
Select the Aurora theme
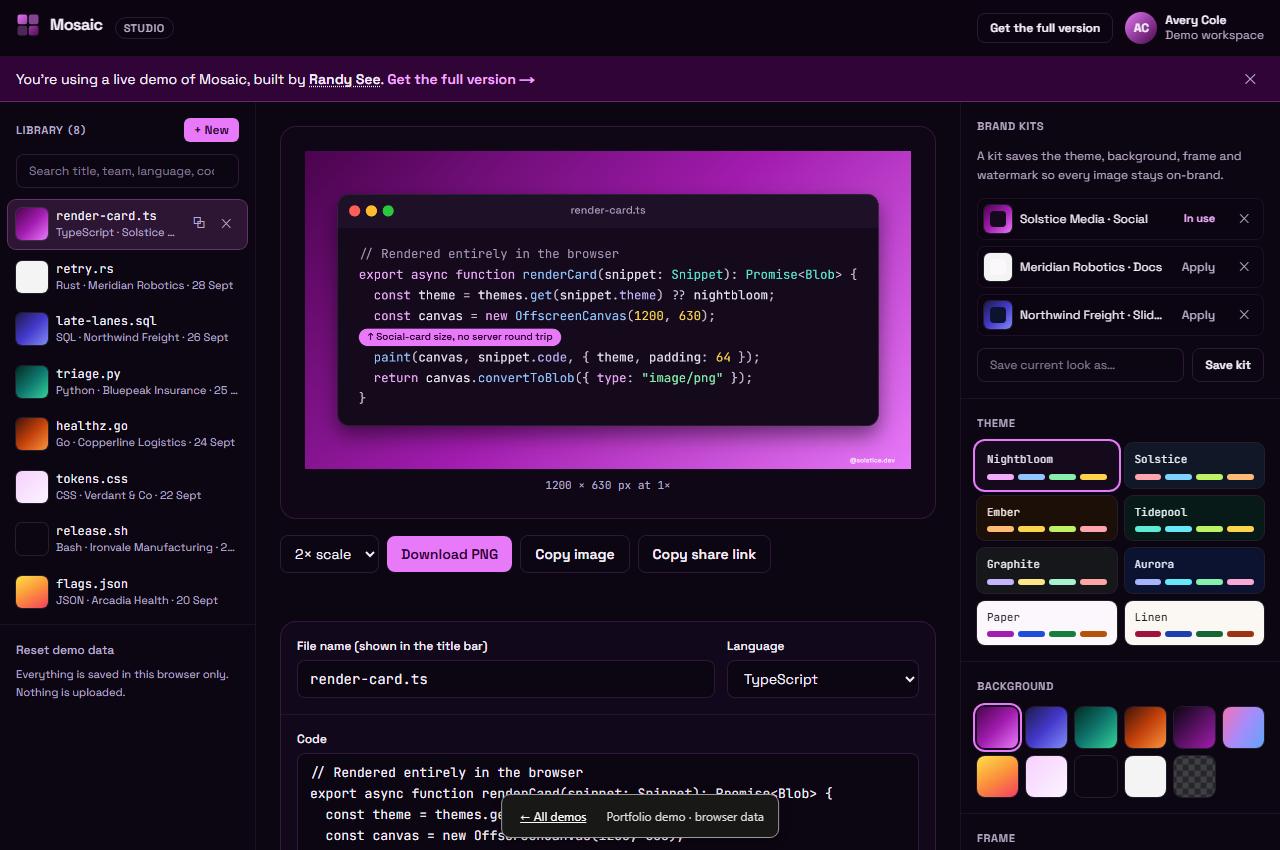(1194, 570)
